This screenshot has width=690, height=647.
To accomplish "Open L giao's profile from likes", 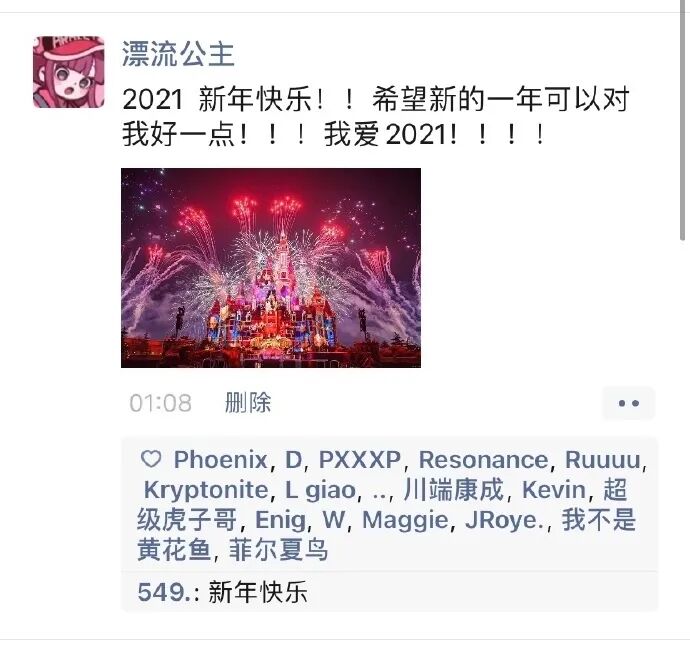I will click(320, 490).
